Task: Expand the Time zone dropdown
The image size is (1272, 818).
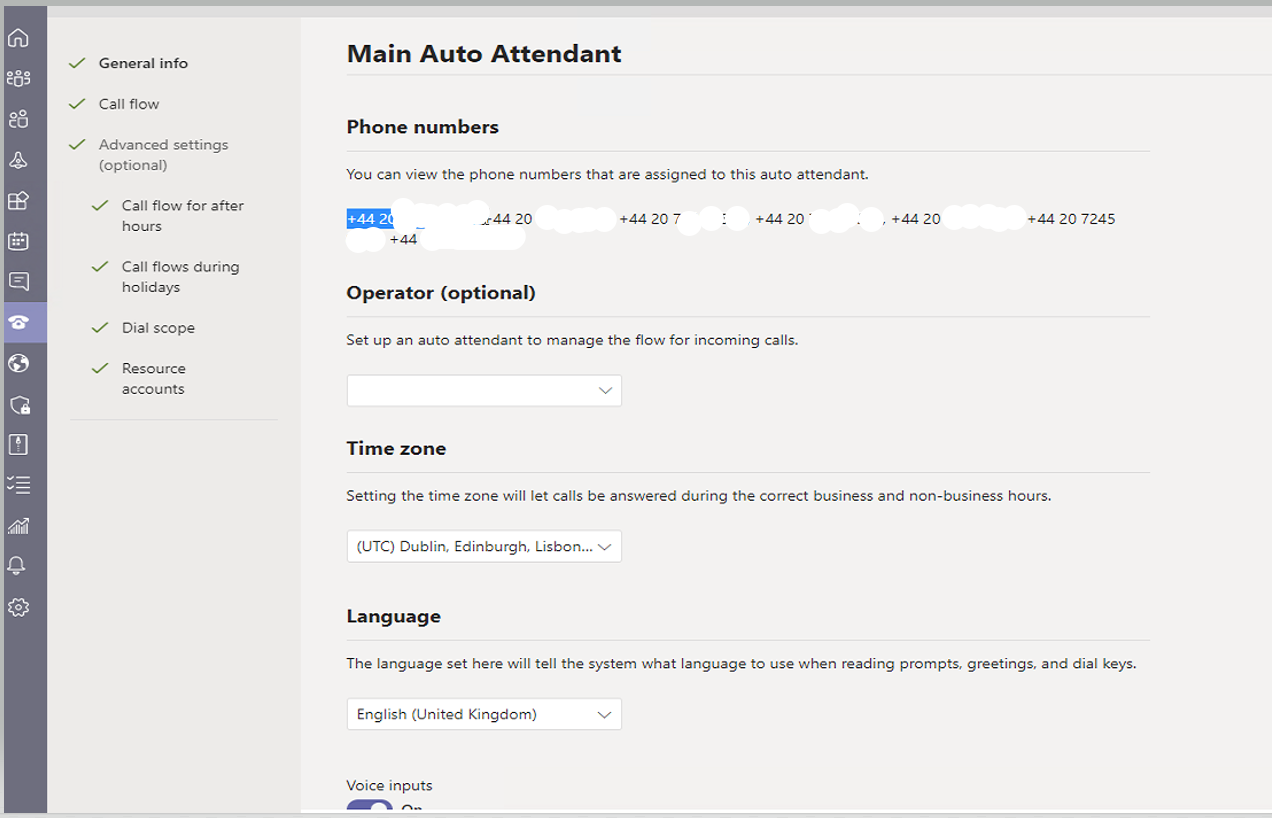Action: [484, 546]
